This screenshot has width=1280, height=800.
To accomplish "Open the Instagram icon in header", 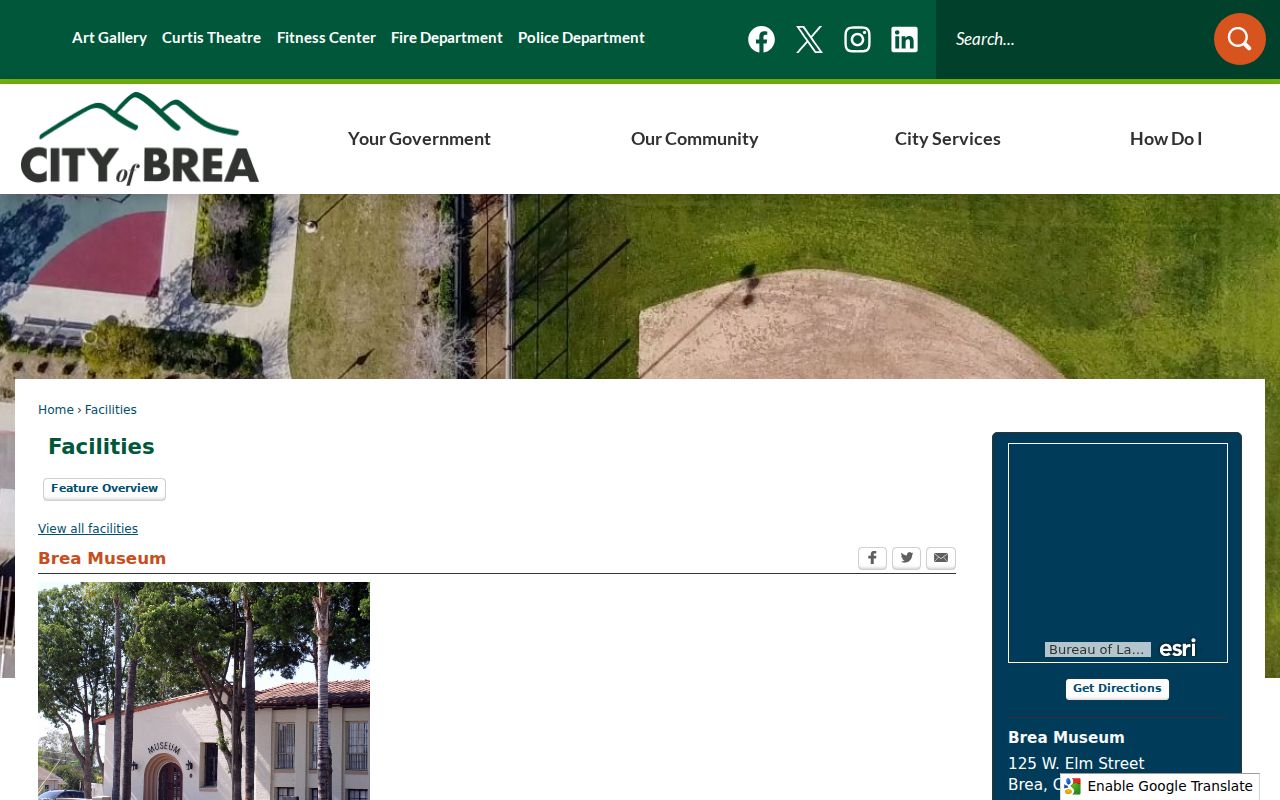I will [x=857, y=39].
